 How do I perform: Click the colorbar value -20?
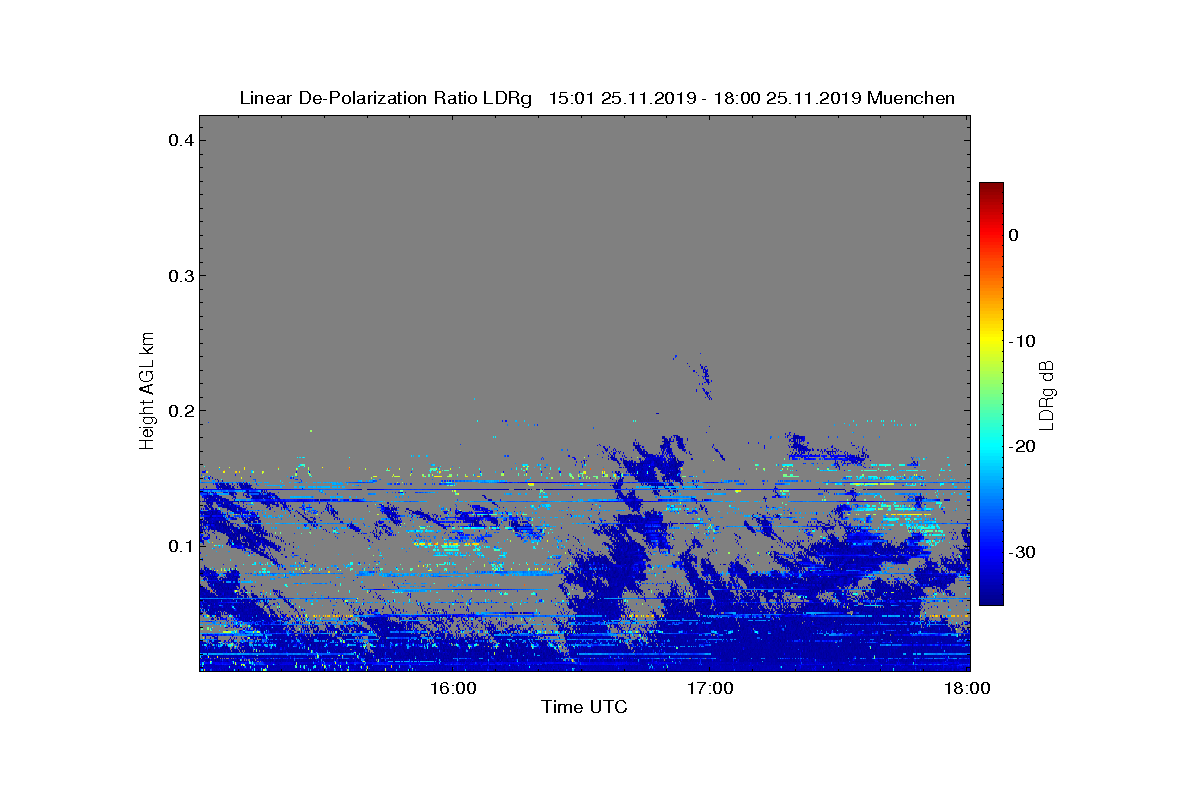coord(1021,446)
